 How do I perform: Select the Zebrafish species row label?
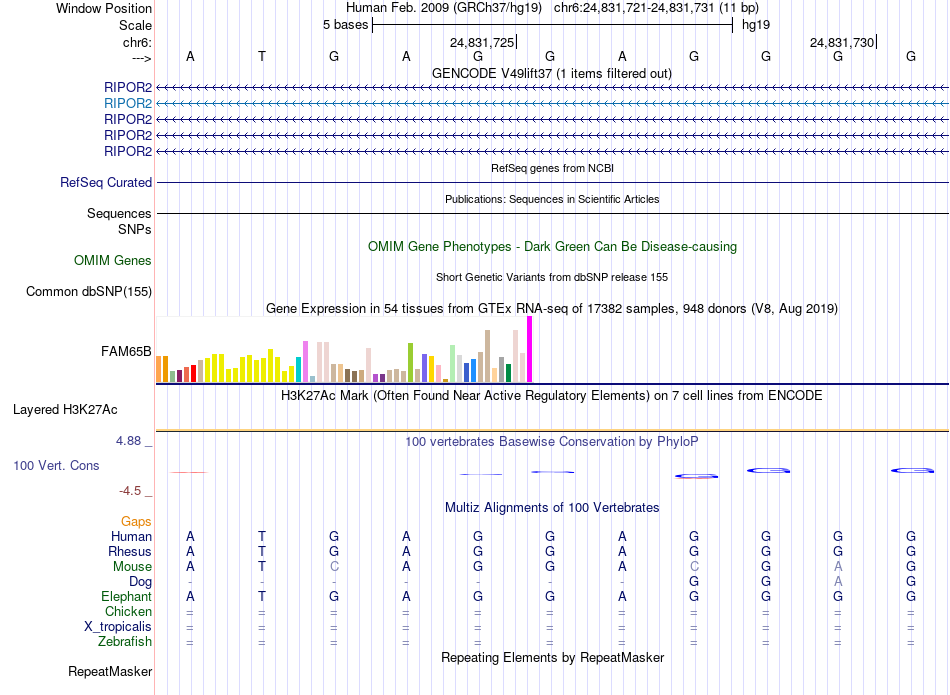pyautogui.click(x=125, y=641)
